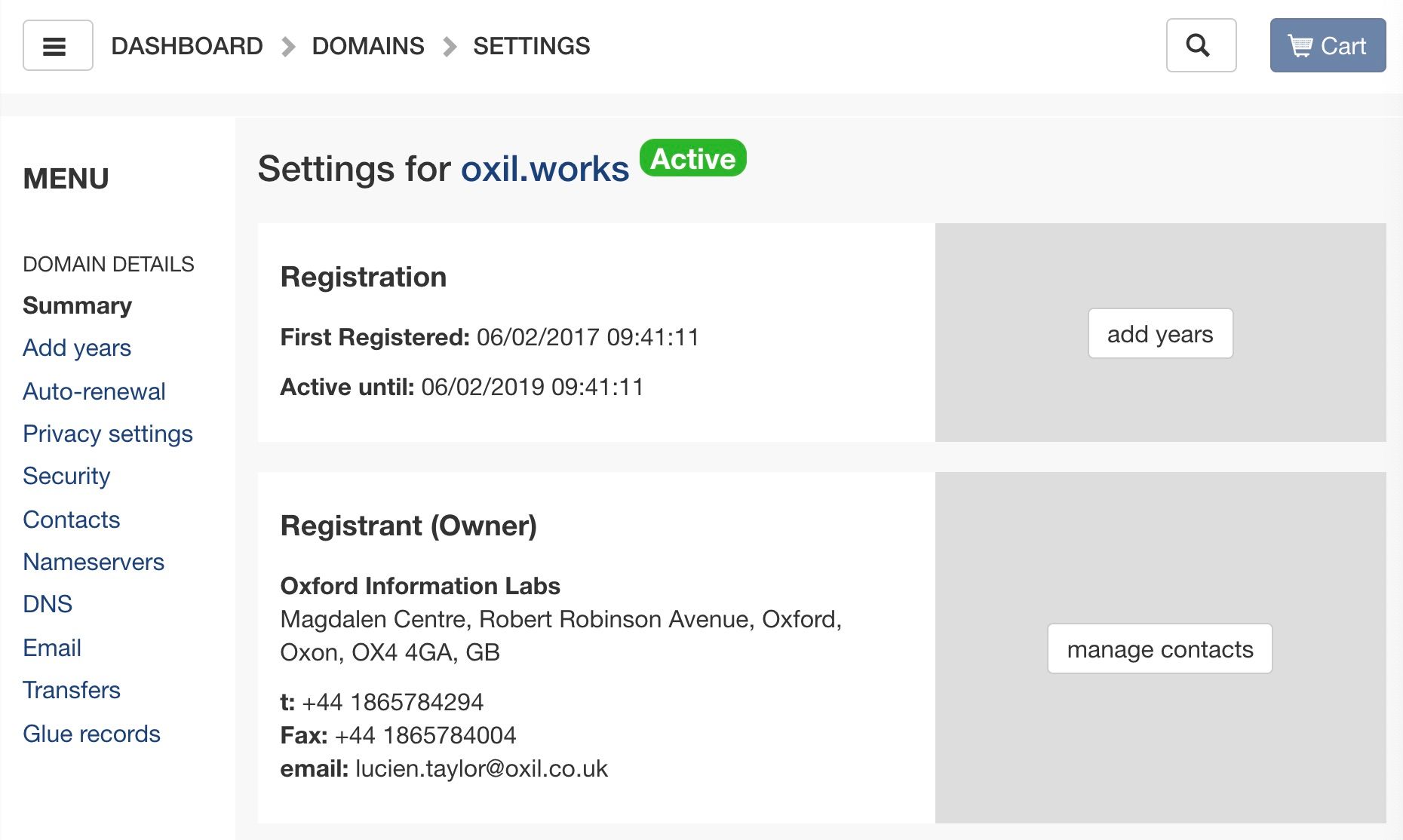This screenshot has width=1403, height=840.
Task: Click SETTINGS breadcrumb item
Action: tap(531, 46)
